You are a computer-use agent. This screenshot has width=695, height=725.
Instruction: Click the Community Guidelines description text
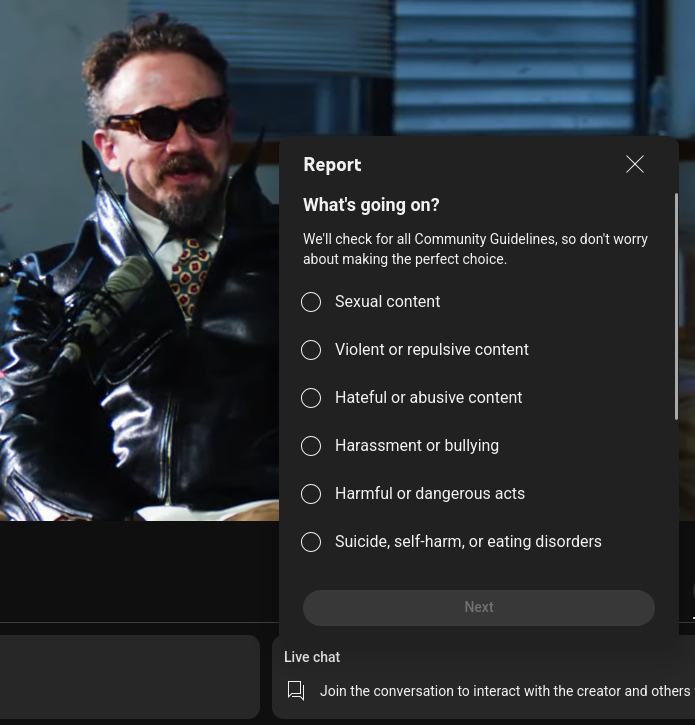click(x=475, y=249)
